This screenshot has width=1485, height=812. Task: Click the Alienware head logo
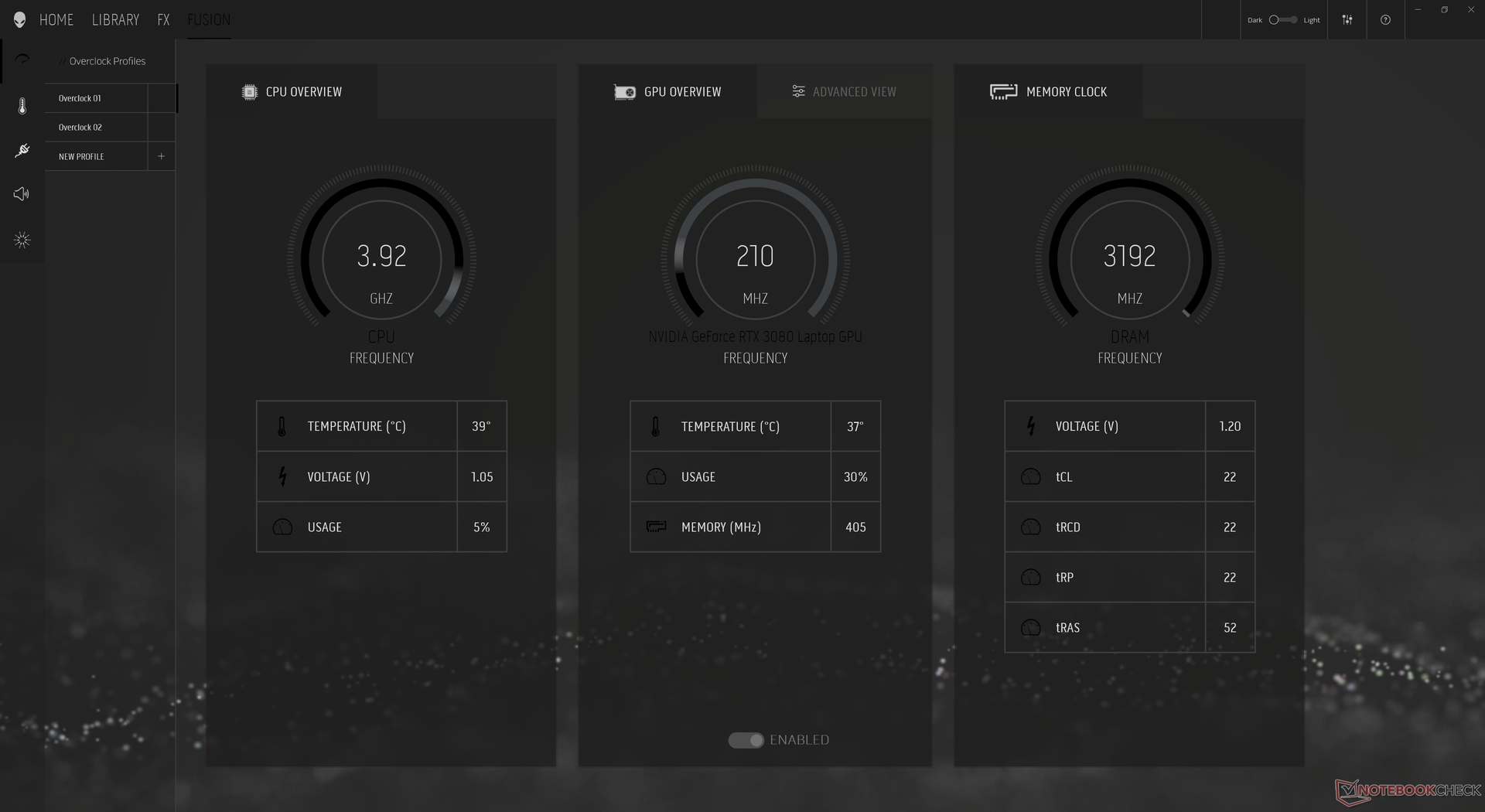(x=20, y=19)
